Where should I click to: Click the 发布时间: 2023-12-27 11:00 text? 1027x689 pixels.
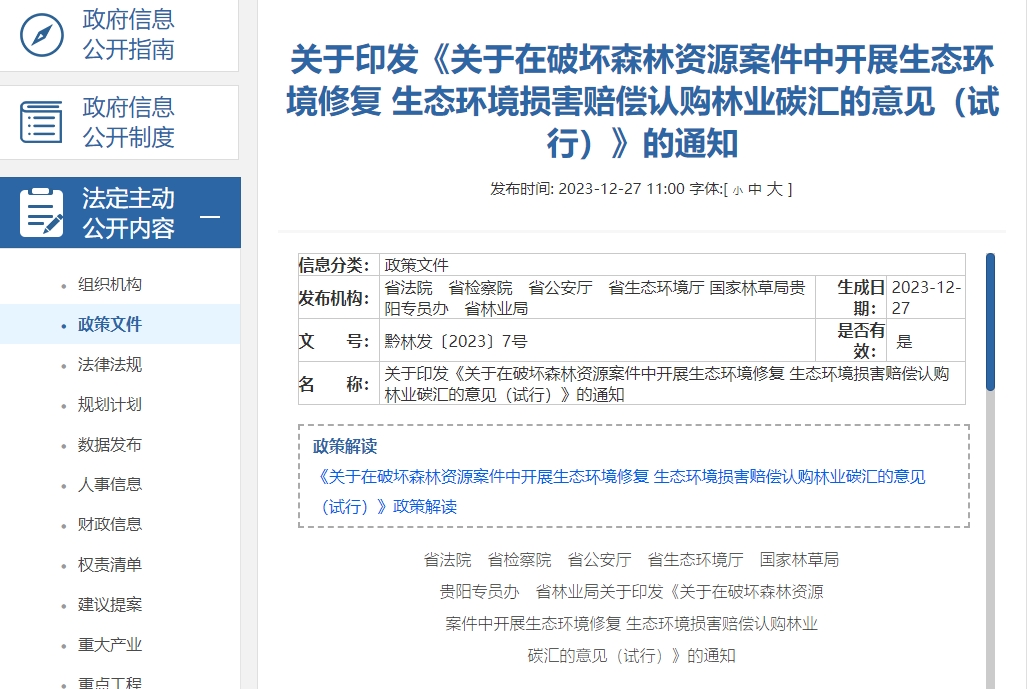(588, 189)
